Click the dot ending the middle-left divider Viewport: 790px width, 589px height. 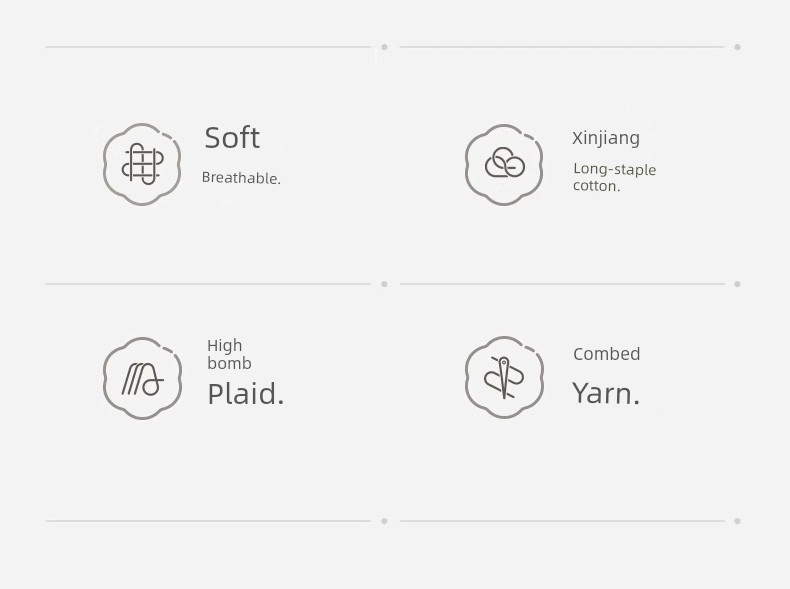point(384,284)
